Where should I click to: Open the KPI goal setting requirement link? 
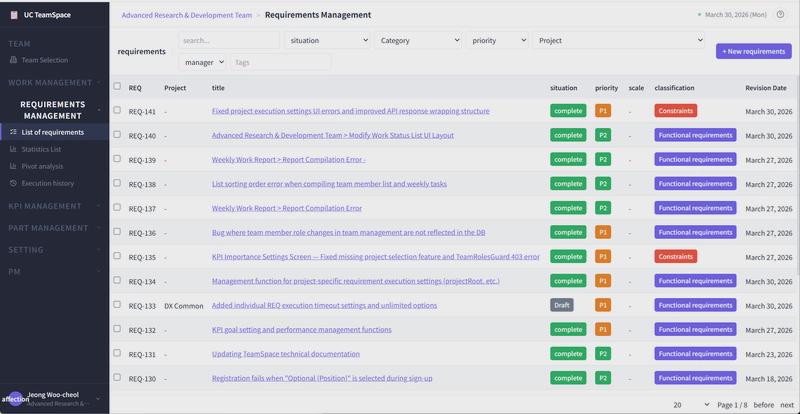click(301, 329)
